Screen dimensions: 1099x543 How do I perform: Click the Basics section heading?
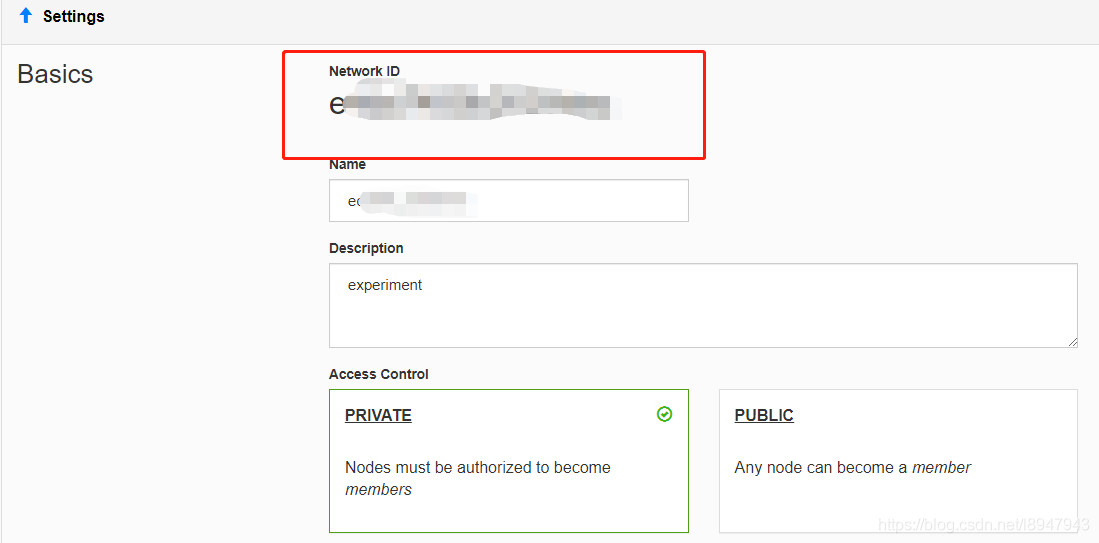55,74
